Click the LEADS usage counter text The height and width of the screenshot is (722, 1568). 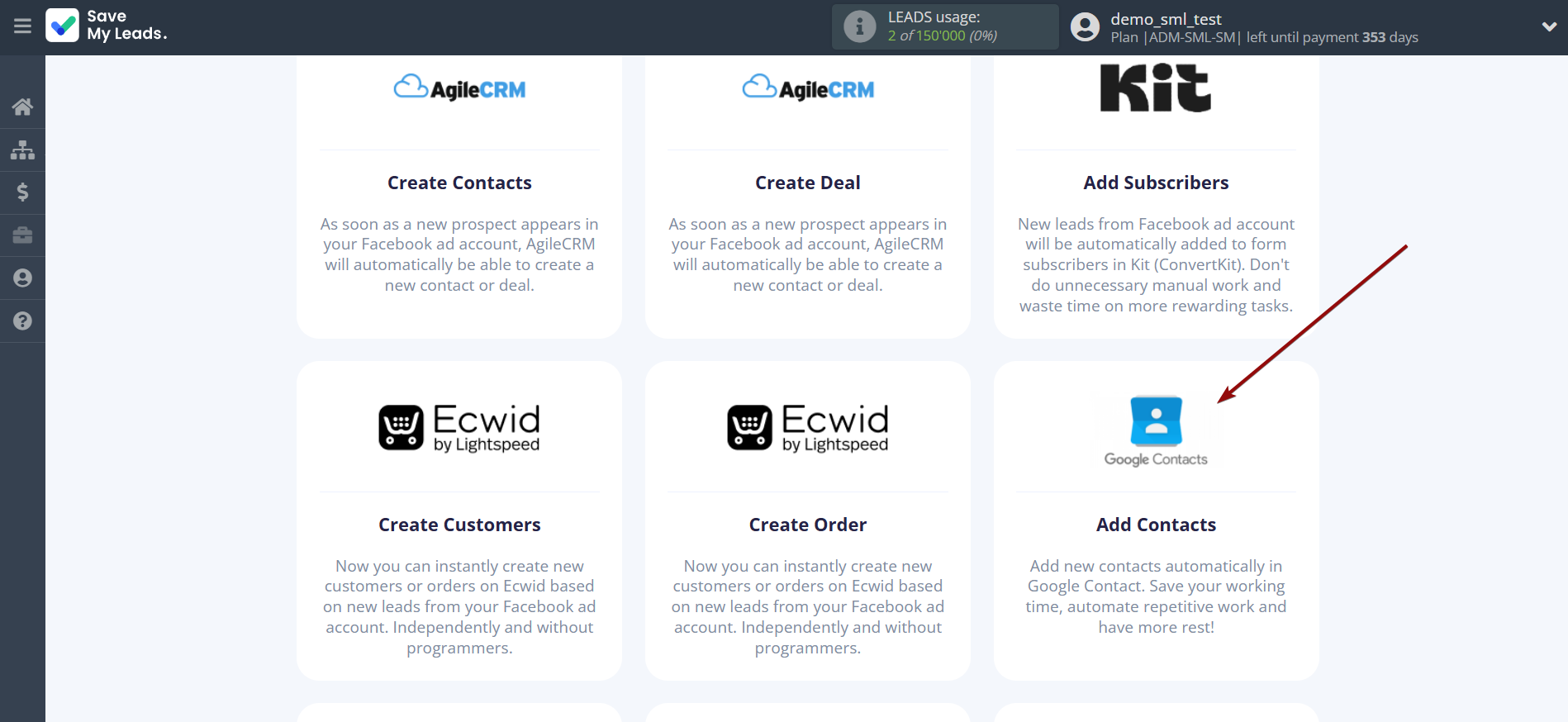point(942,36)
